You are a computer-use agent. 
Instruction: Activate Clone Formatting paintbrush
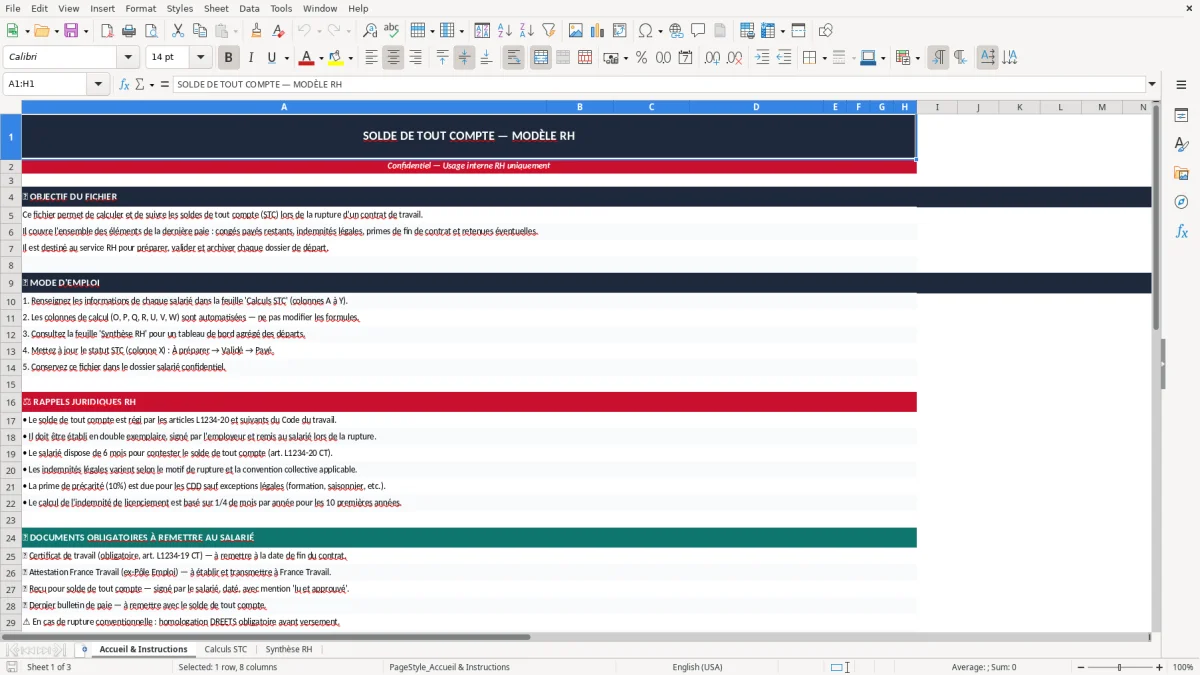(x=257, y=31)
